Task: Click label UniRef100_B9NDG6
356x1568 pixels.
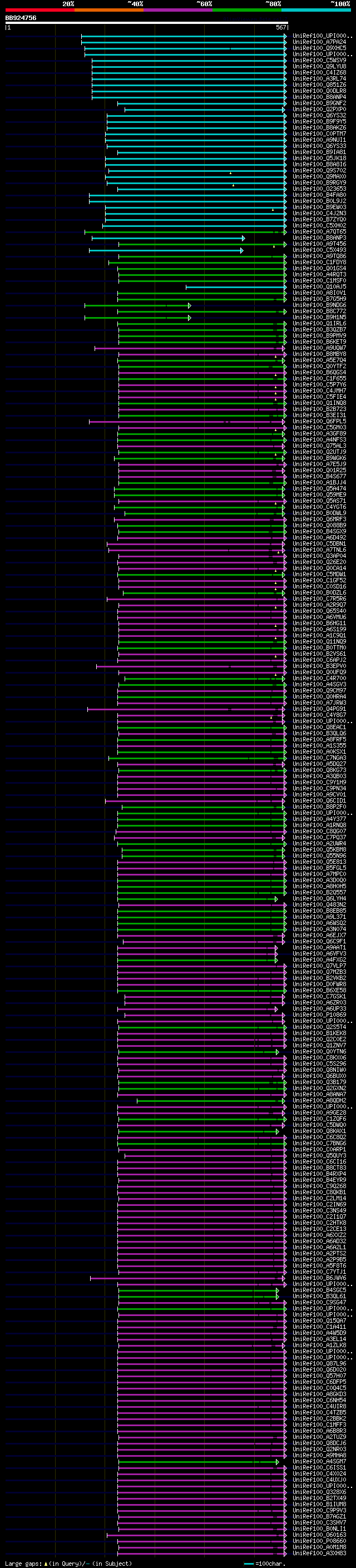Action: click(319, 305)
